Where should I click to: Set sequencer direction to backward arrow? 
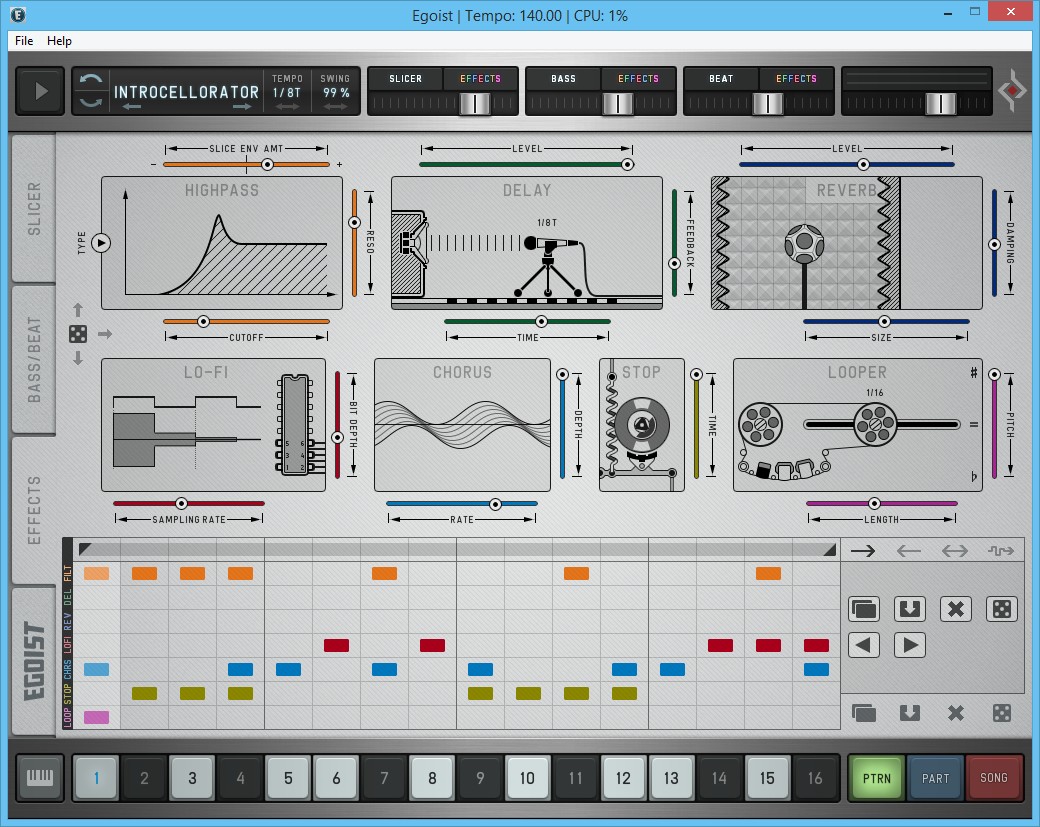(x=909, y=550)
